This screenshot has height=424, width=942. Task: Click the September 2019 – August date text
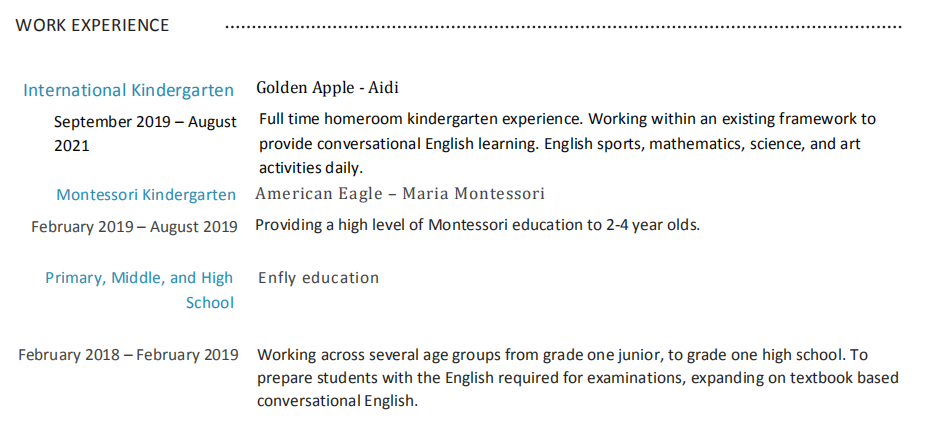145,122
